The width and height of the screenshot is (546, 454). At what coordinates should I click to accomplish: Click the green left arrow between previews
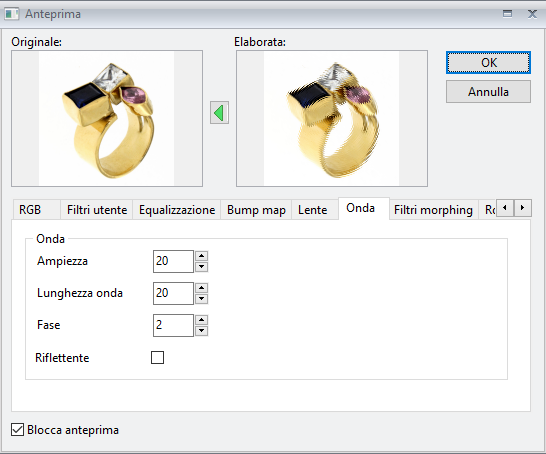219,113
